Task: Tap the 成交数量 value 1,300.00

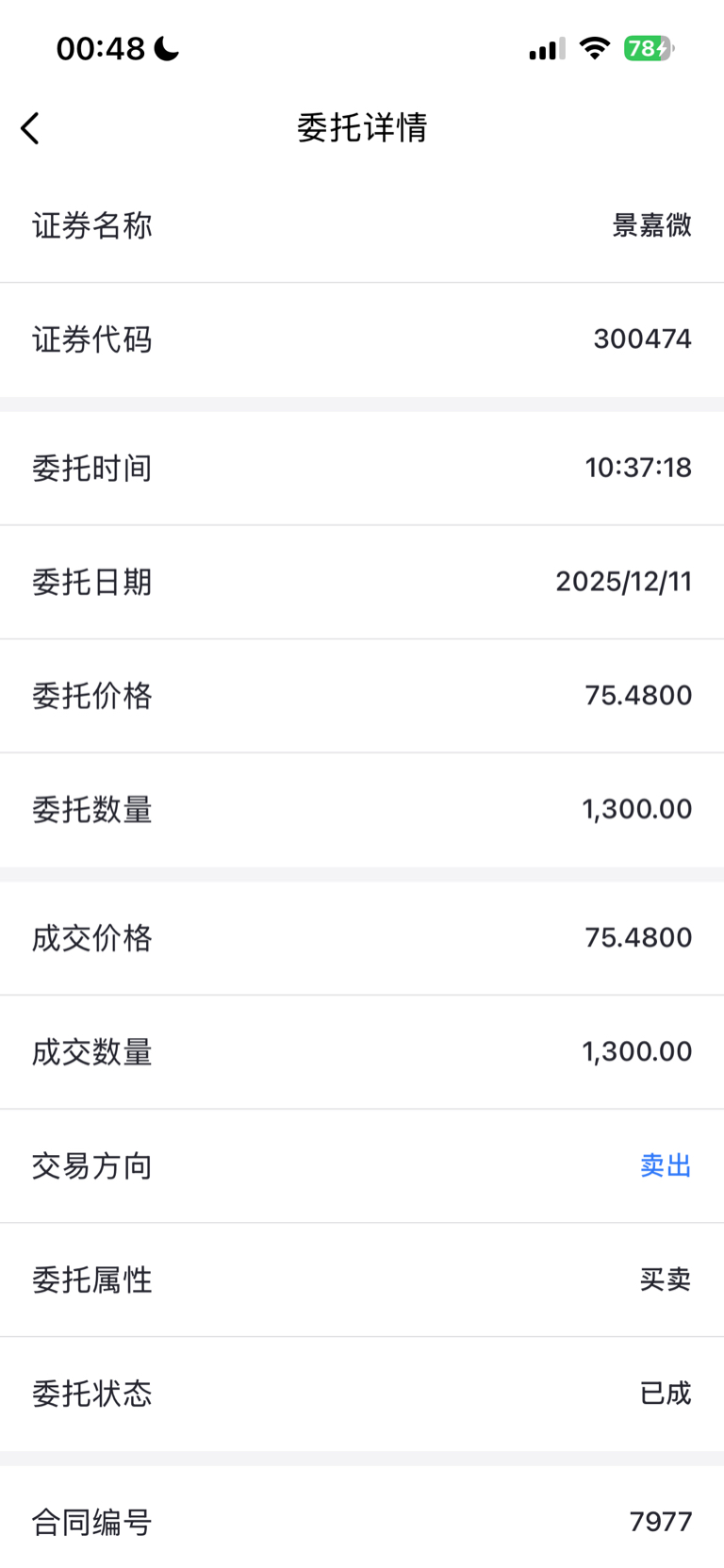Action: (636, 1051)
